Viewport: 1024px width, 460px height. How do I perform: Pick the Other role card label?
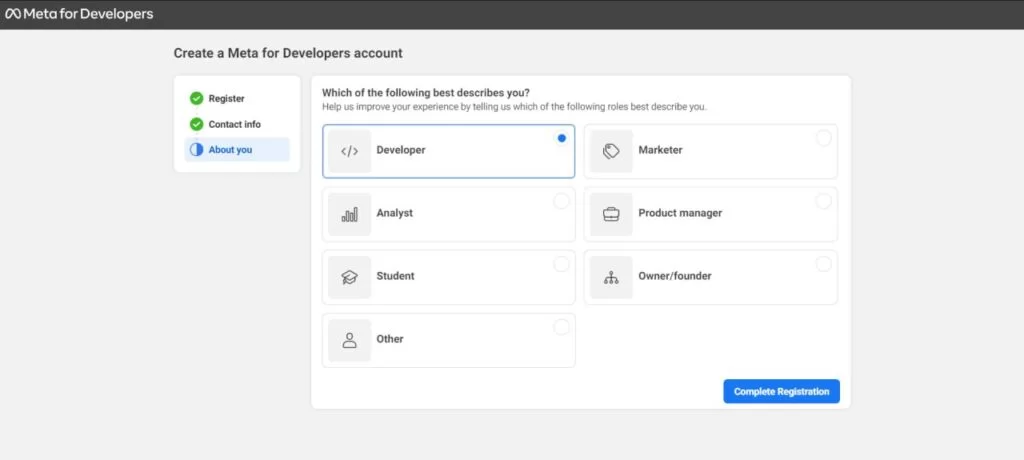click(390, 339)
